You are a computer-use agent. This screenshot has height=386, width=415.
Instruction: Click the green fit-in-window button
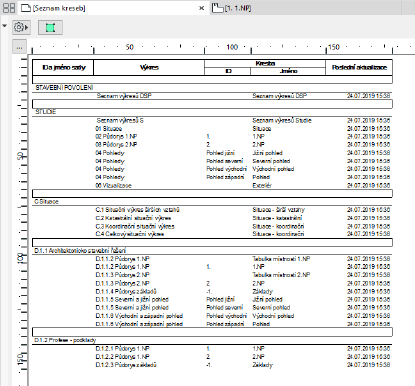[50, 27]
